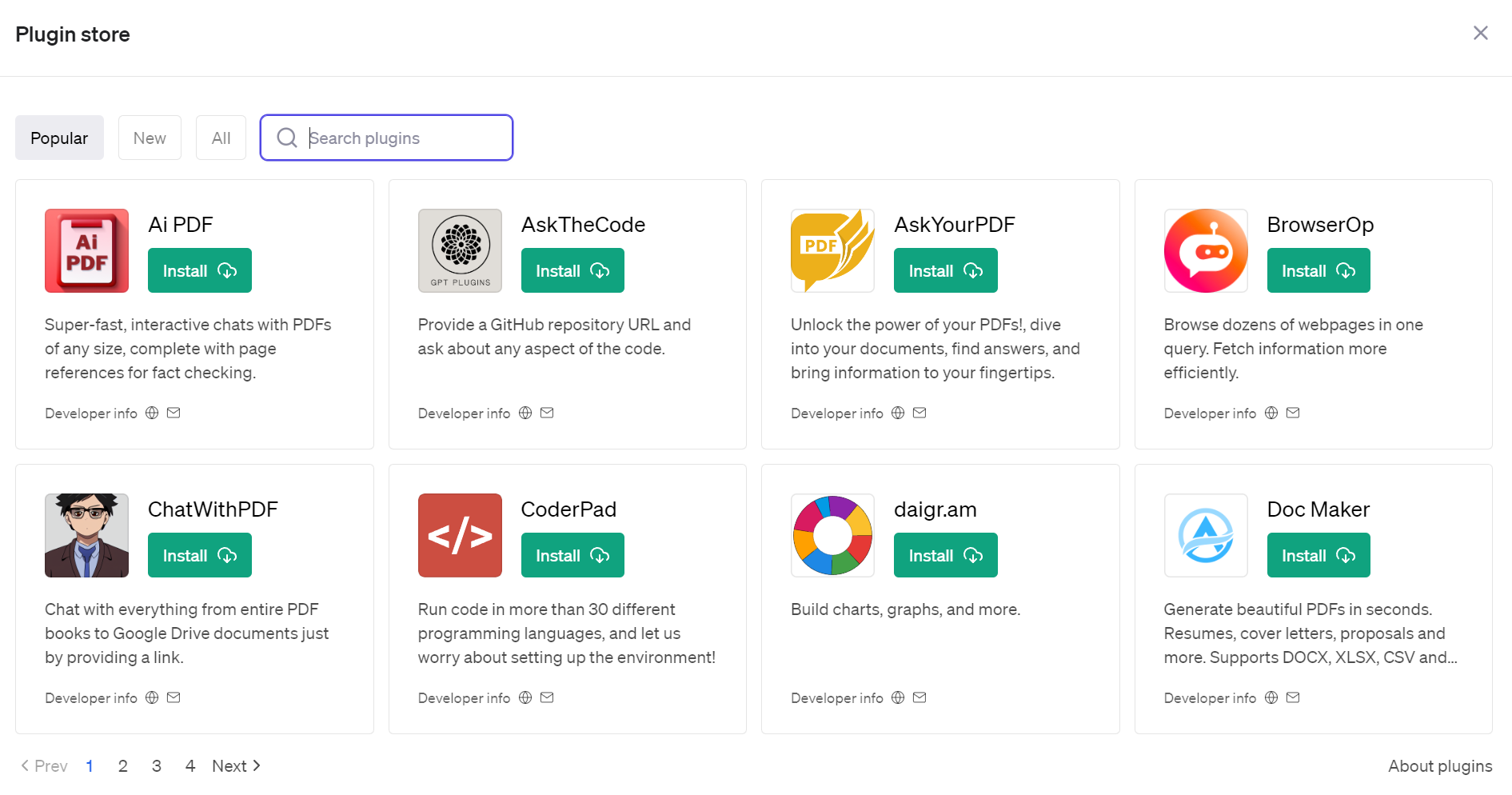This screenshot has height=795, width=1512.
Task: Close the Plugin store dialog
Action: pos(1481,33)
